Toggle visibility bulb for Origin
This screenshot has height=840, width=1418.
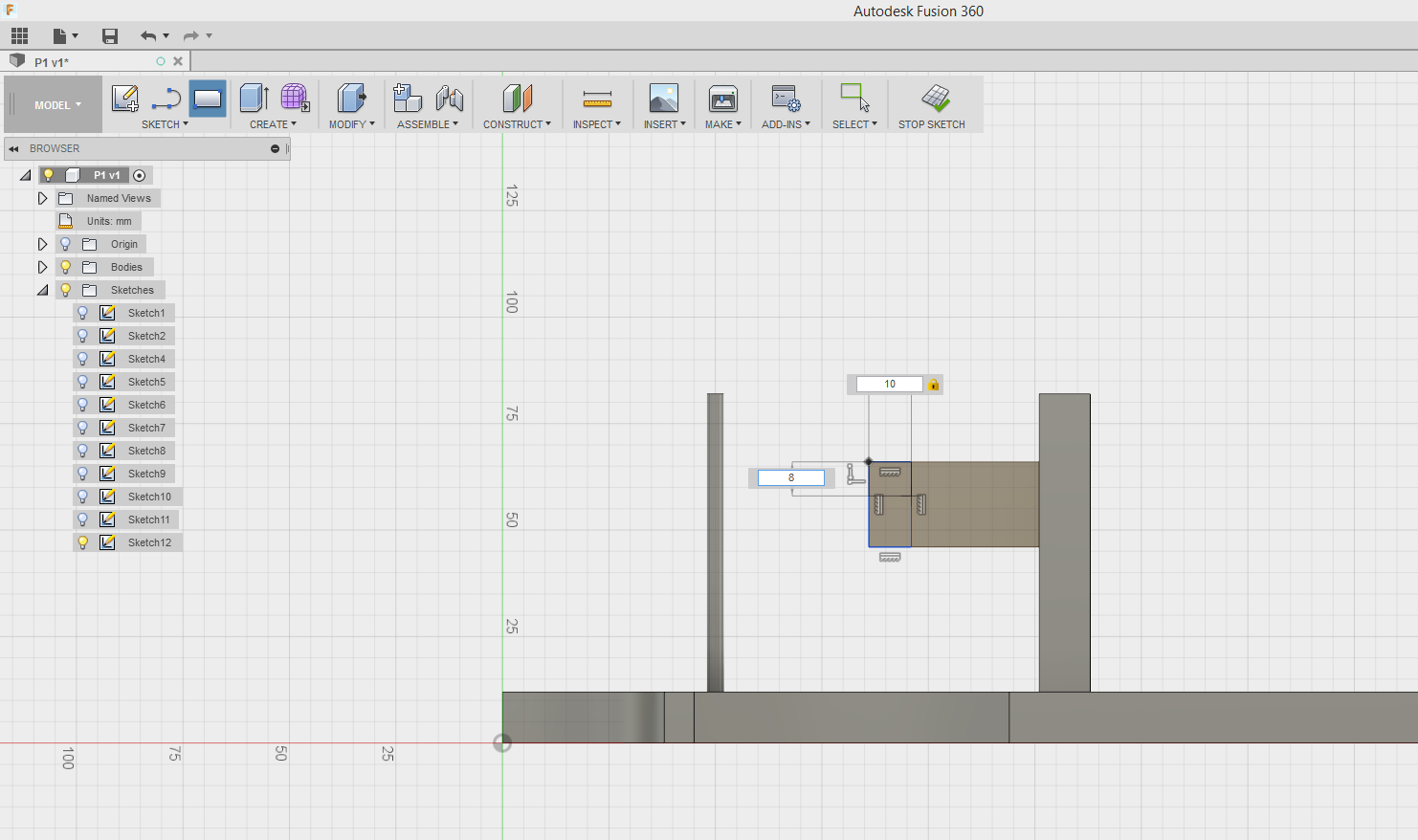pos(66,244)
